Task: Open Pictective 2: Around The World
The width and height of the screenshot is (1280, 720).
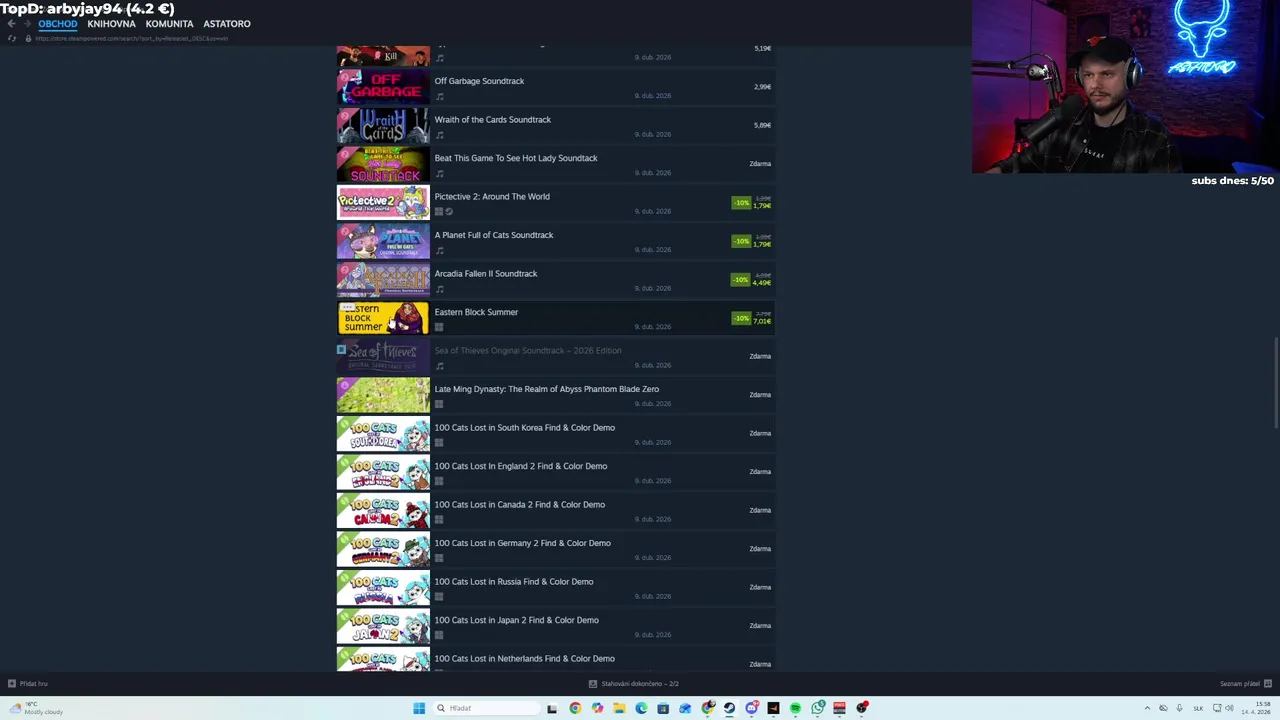Action: click(492, 197)
